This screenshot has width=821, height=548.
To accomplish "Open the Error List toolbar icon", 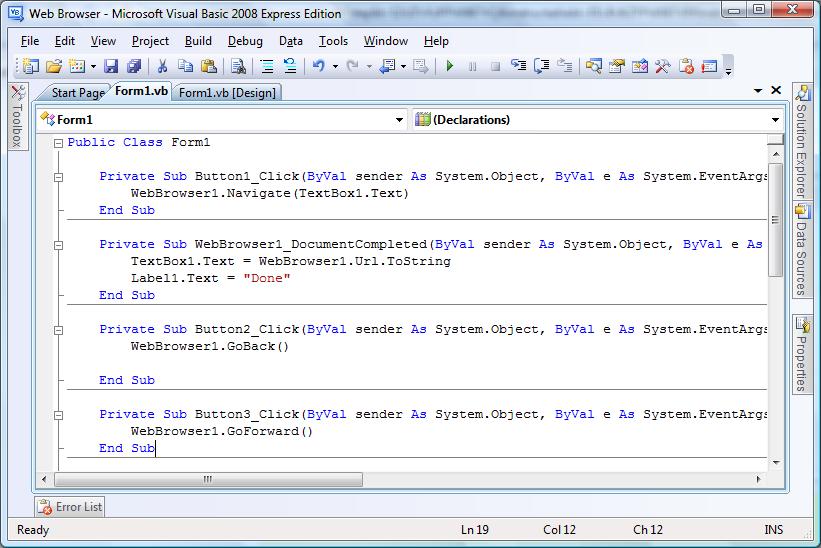I will 686,66.
